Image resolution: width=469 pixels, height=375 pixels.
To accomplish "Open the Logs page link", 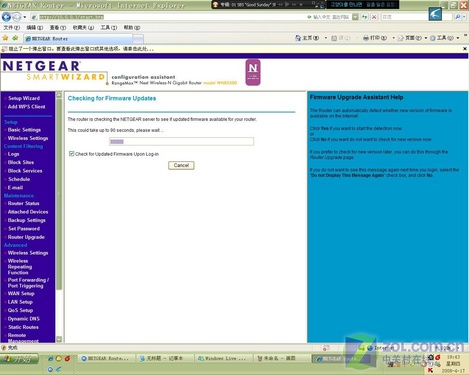I will coord(13,154).
